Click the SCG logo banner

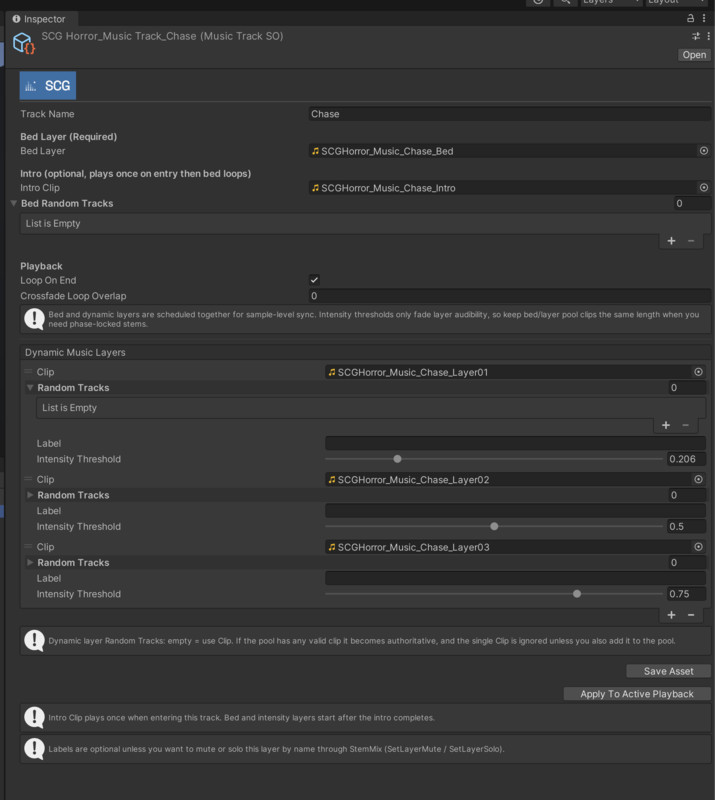pos(48,86)
